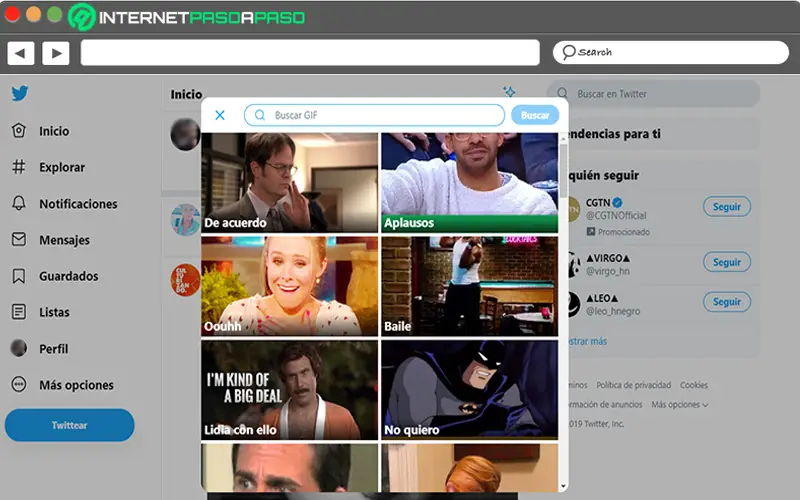Click the scroll down arrow in the GIF list
This screenshot has height=500, width=800.
tap(563, 486)
